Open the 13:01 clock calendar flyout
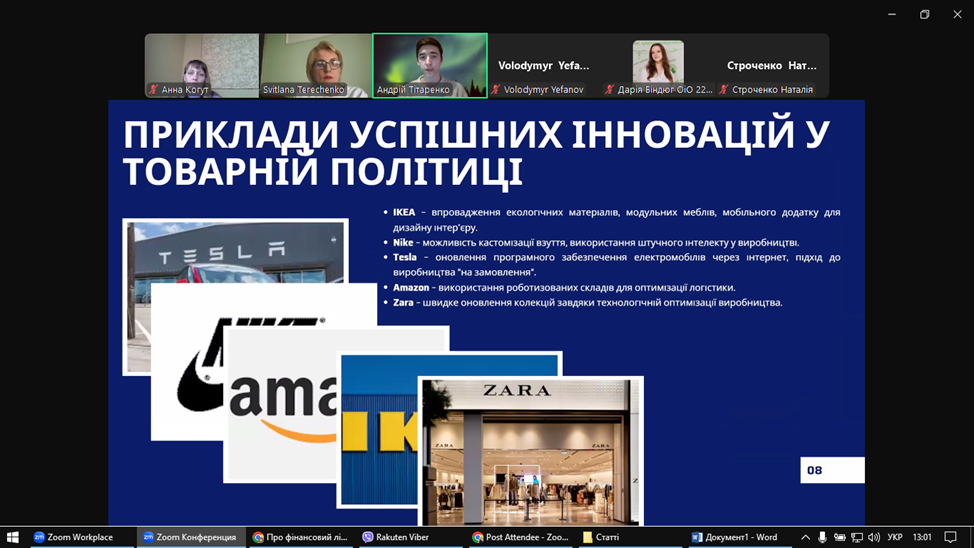 [x=922, y=537]
